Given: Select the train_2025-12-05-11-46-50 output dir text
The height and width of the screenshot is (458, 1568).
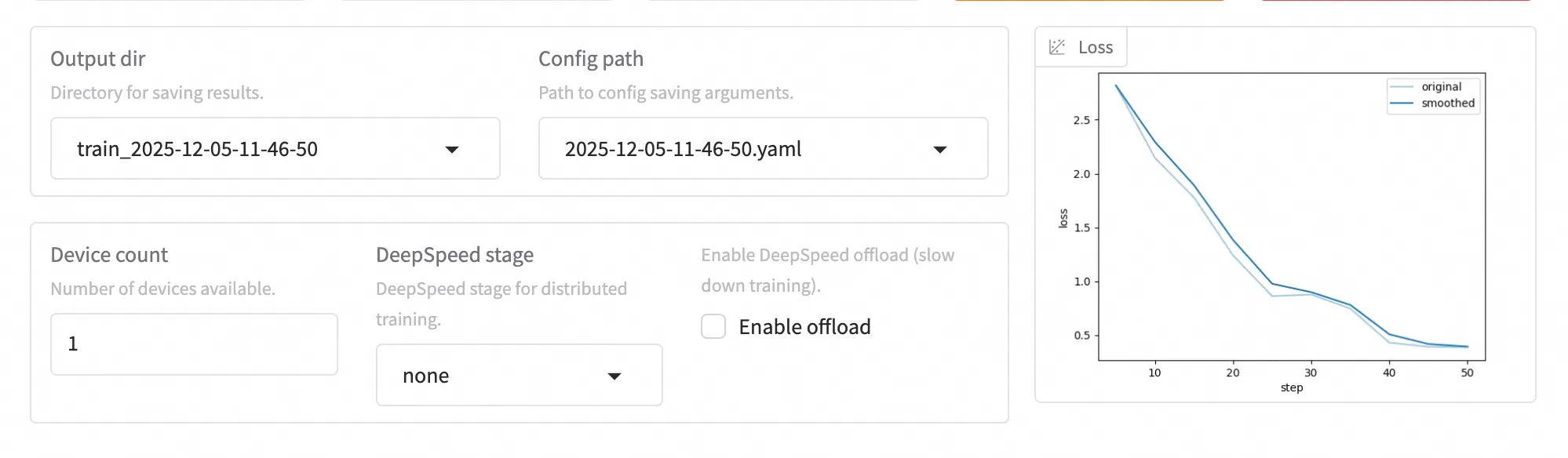Looking at the screenshot, I should click(197, 149).
